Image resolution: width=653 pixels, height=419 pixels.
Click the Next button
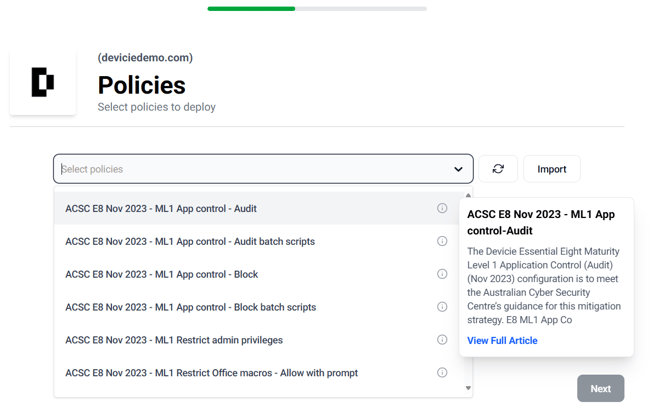600,388
